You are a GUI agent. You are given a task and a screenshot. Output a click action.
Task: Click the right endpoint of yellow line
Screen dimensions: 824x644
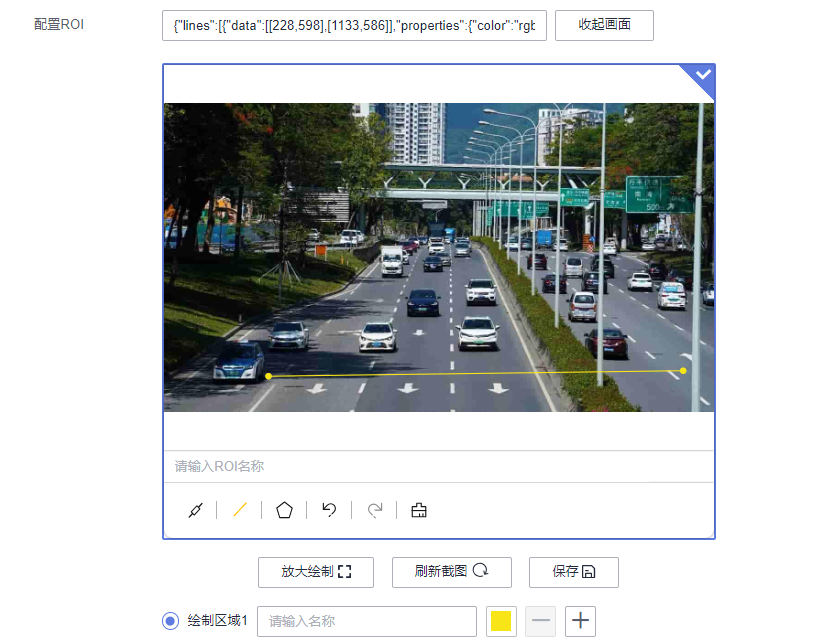(683, 371)
